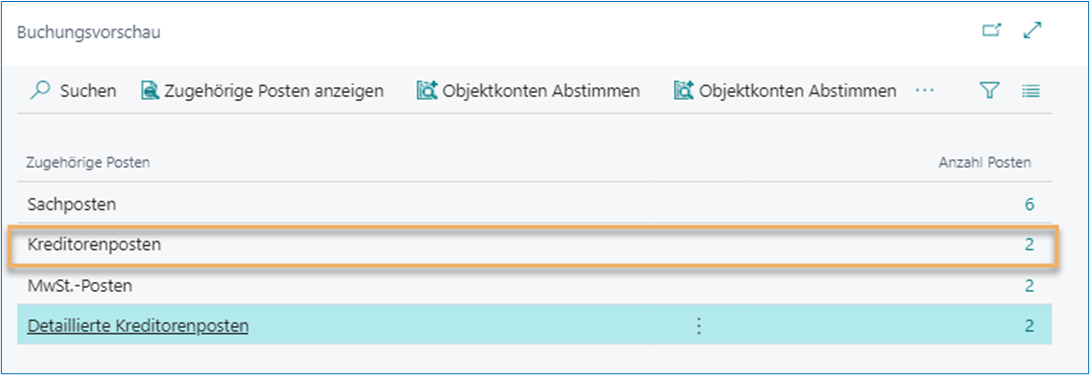Viewport: 1090px width, 375px height.
Task: Toggle the list view icon
Action: 1030,90
